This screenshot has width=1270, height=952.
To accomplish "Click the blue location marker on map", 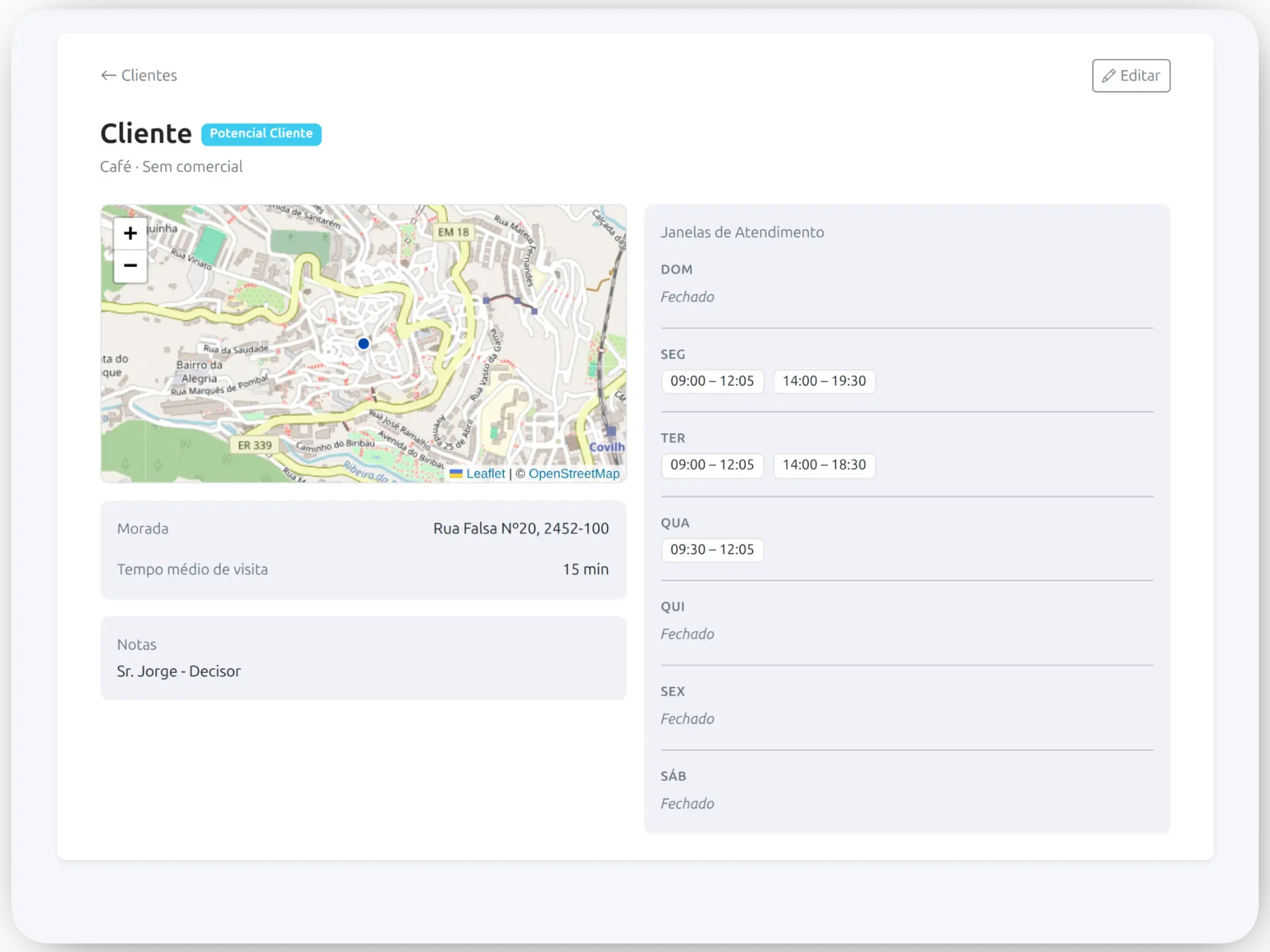I will pos(363,343).
